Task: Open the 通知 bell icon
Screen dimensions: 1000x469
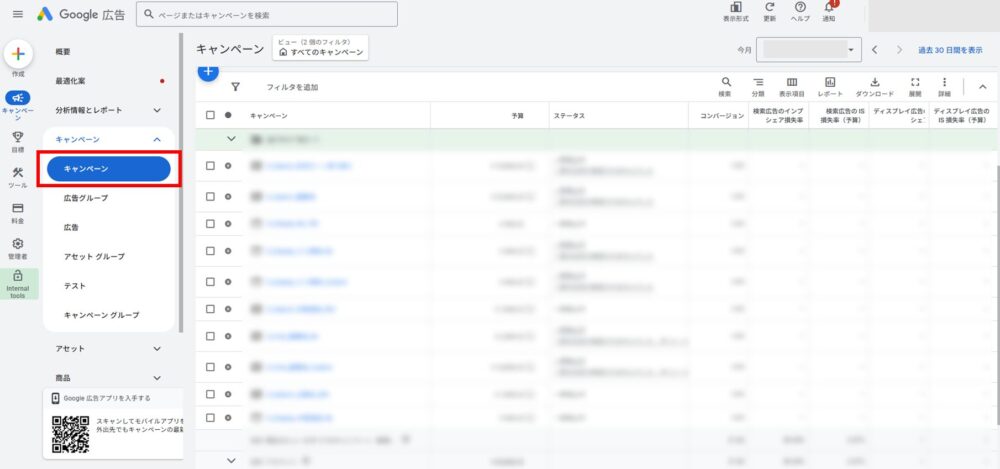Action: tap(828, 9)
